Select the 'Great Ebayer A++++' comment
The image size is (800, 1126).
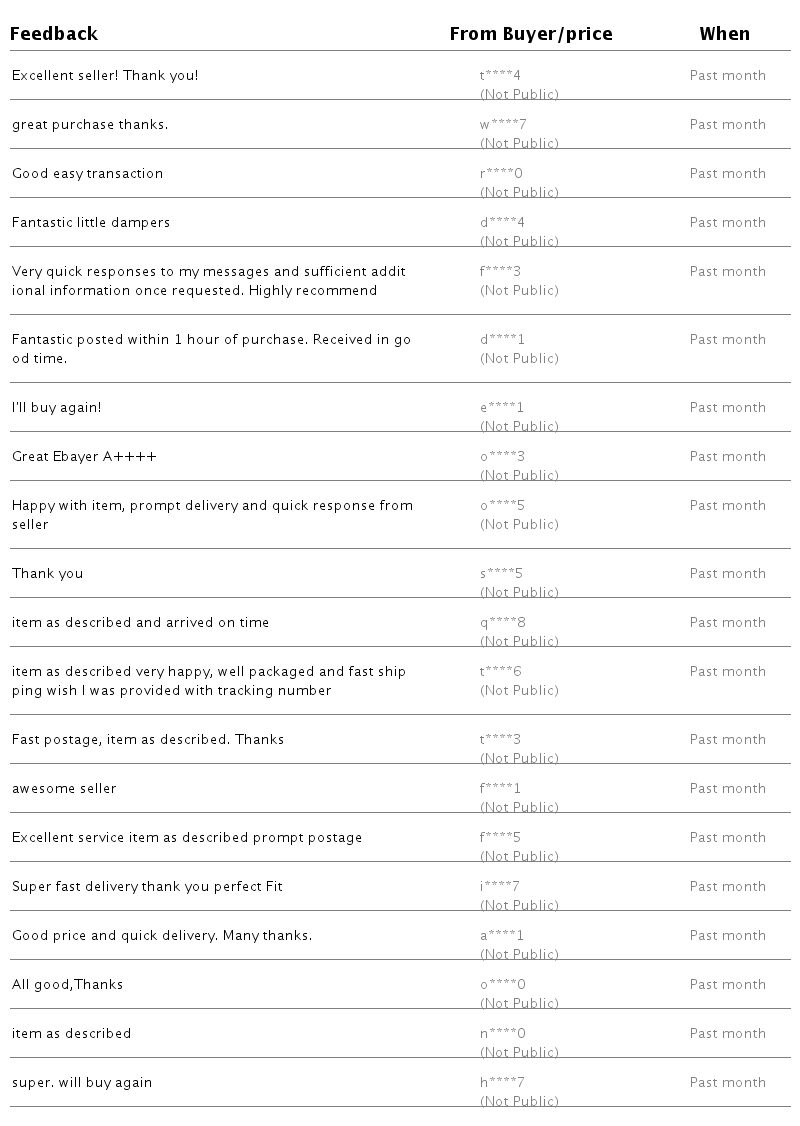[84, 457]
